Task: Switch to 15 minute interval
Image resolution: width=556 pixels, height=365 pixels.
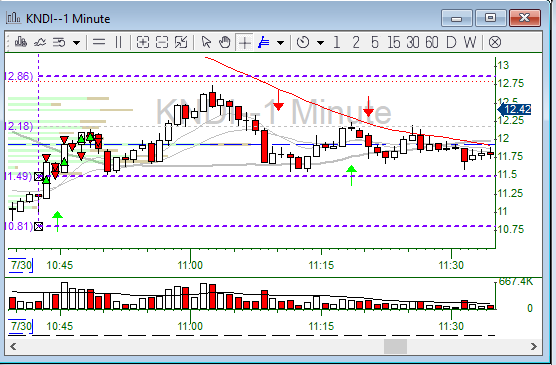Action: [394, 43]
